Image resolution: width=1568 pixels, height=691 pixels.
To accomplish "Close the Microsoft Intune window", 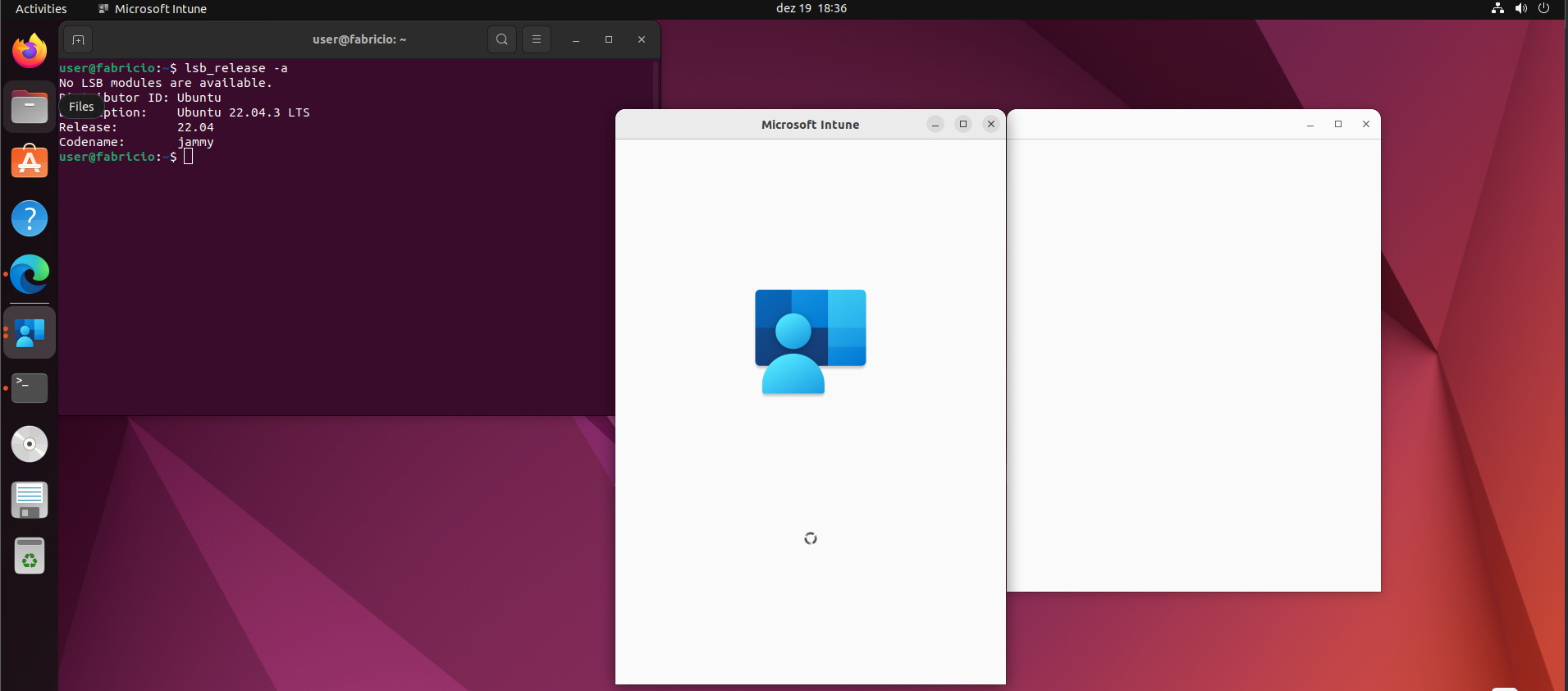I will (991, 124).
